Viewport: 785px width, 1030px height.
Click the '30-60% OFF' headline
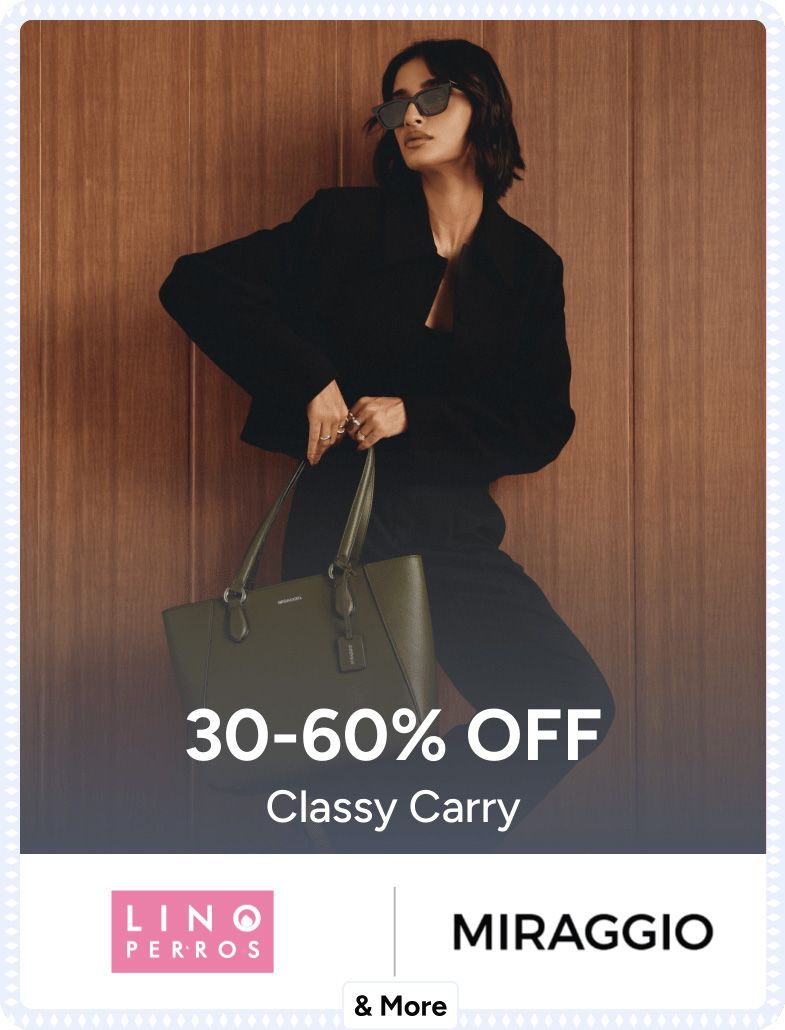click(x=393, y=736)
